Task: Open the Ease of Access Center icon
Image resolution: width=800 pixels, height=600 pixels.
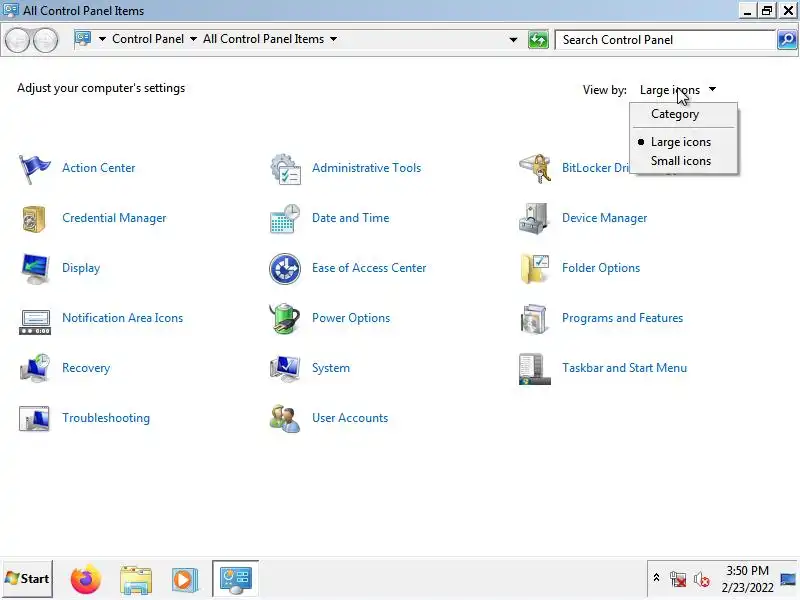Action: coord(285,268)
